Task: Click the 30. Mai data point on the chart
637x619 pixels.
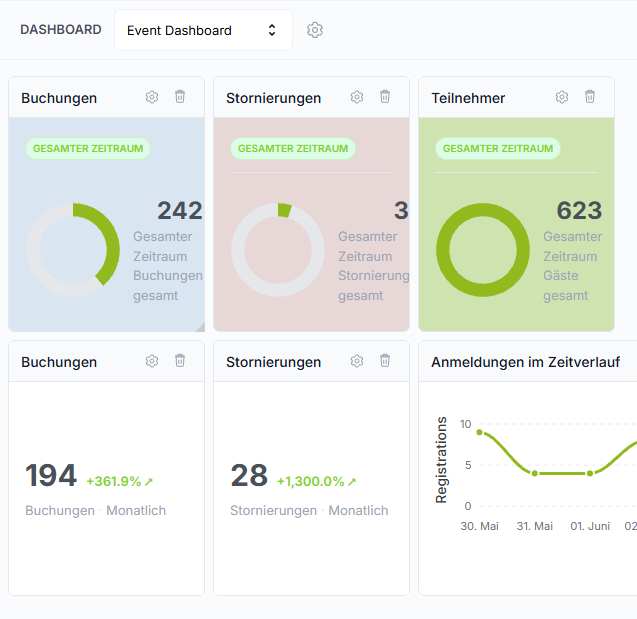Action: pos(479,432)
